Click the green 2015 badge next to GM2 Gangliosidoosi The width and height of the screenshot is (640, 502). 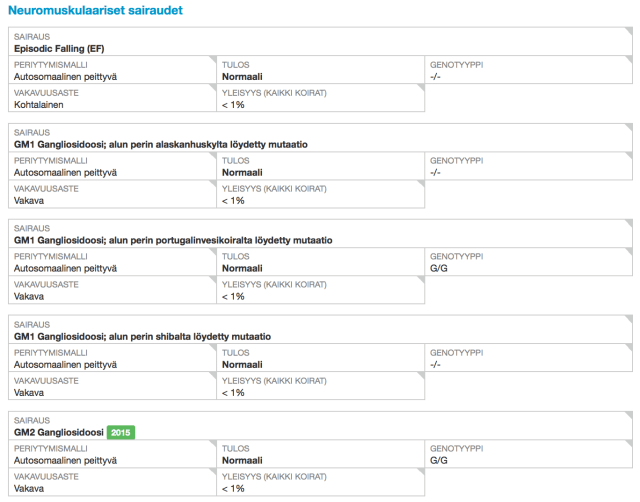121,432
